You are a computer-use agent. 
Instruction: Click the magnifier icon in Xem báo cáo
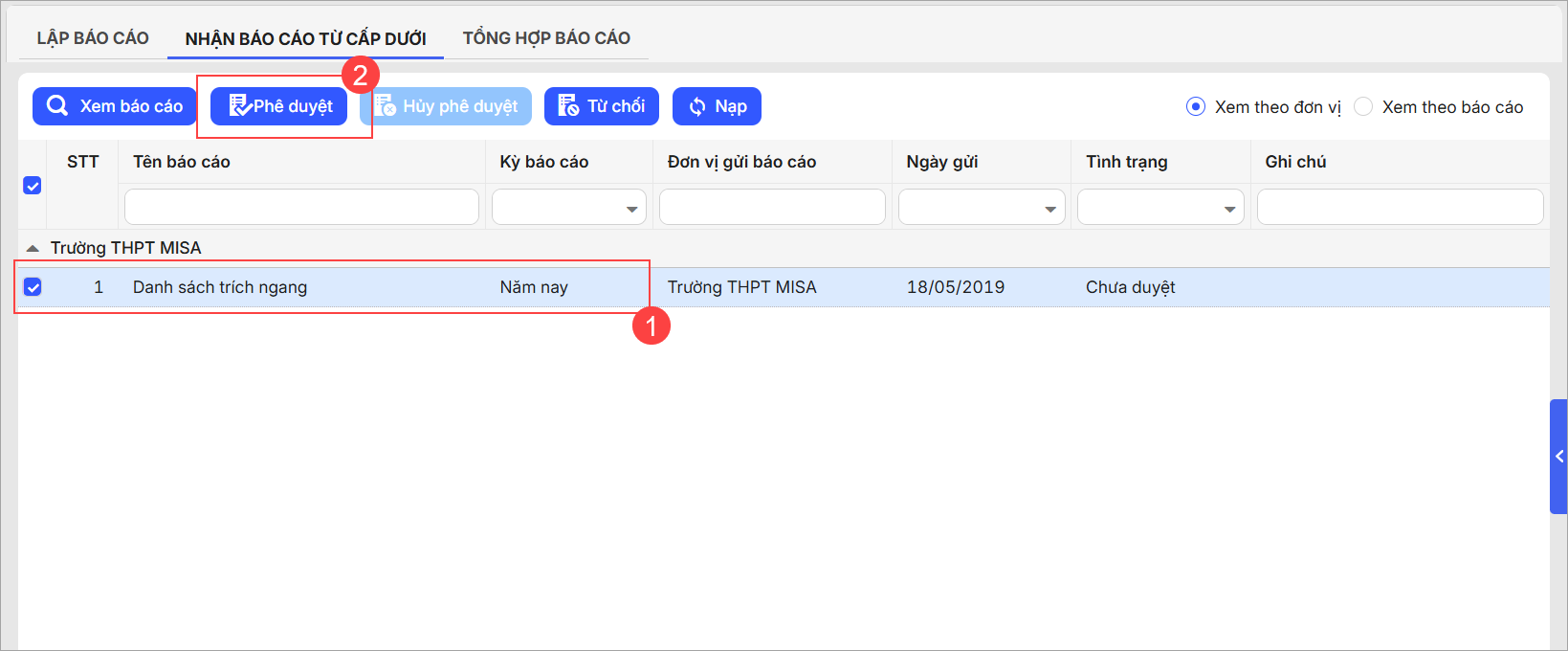point(57,106)
